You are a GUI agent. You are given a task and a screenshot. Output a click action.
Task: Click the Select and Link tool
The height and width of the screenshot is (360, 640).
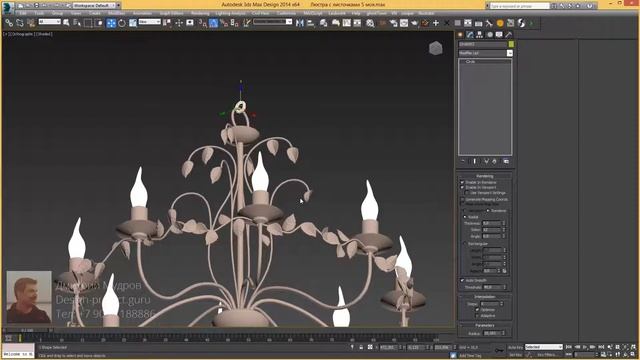point(9,23)
